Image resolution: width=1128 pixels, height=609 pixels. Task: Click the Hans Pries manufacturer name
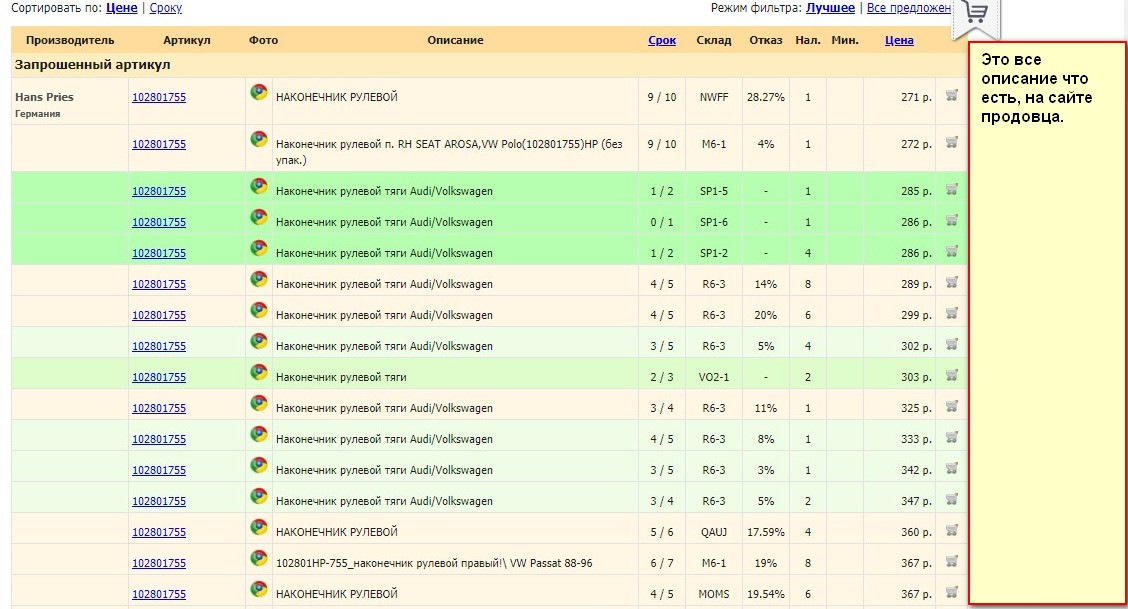tap(45, 97)
